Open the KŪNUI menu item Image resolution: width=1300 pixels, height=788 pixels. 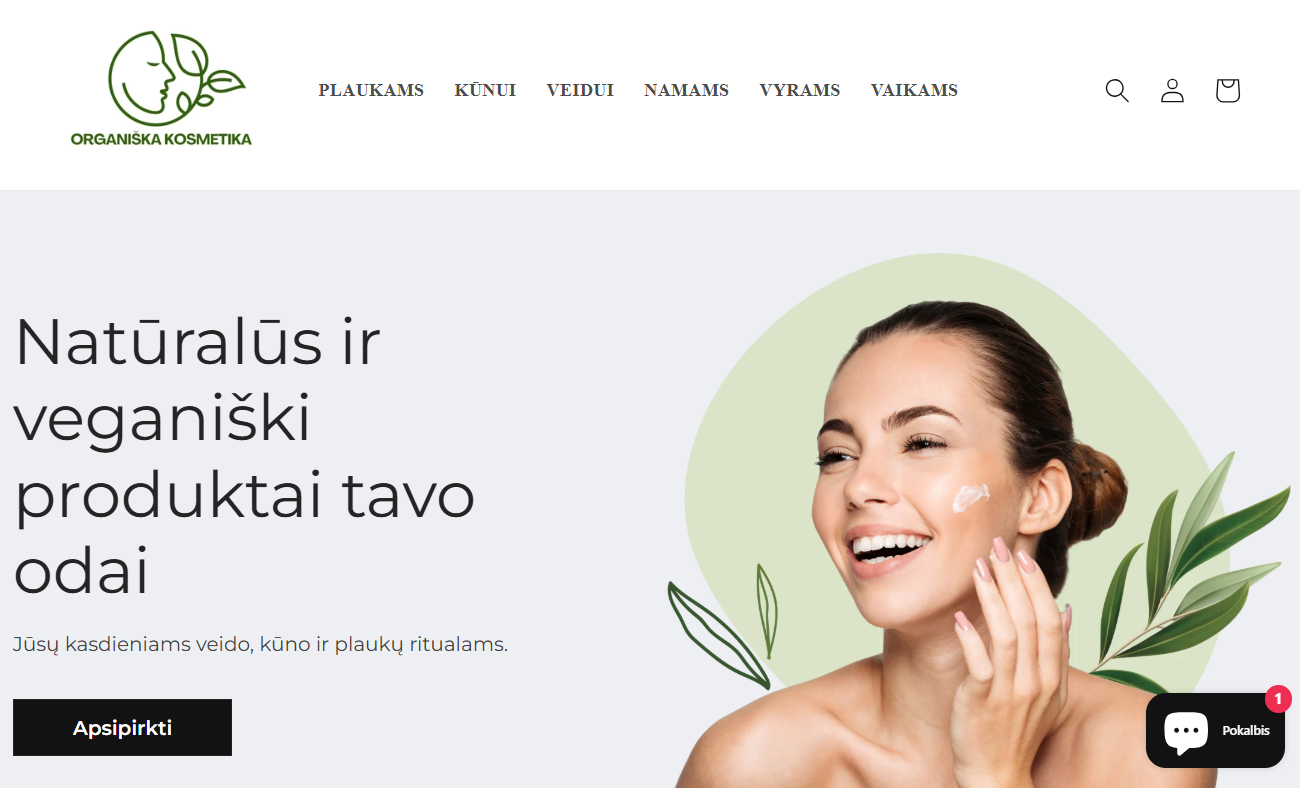pos(485,90)
